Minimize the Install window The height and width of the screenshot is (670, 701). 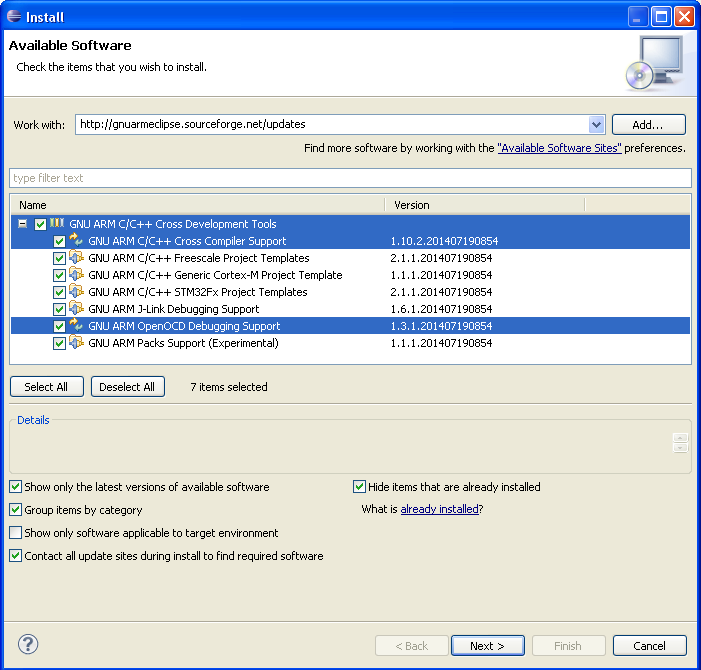(638, 17)
